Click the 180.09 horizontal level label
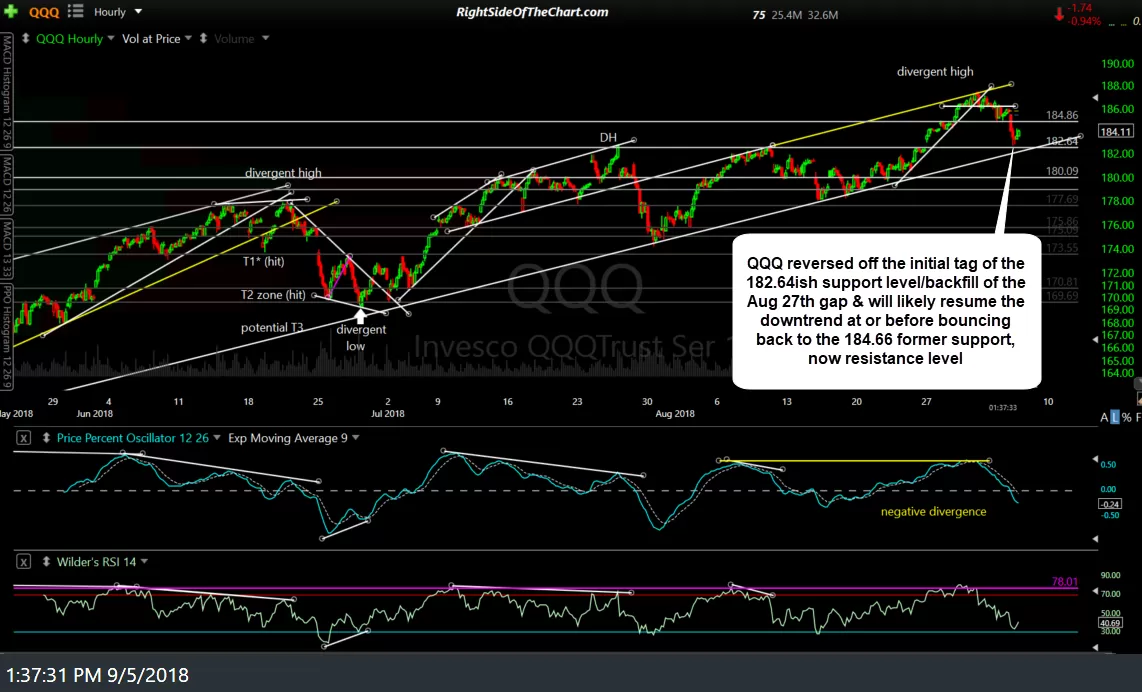1142x692 pixels. (x=1062, y=171)
